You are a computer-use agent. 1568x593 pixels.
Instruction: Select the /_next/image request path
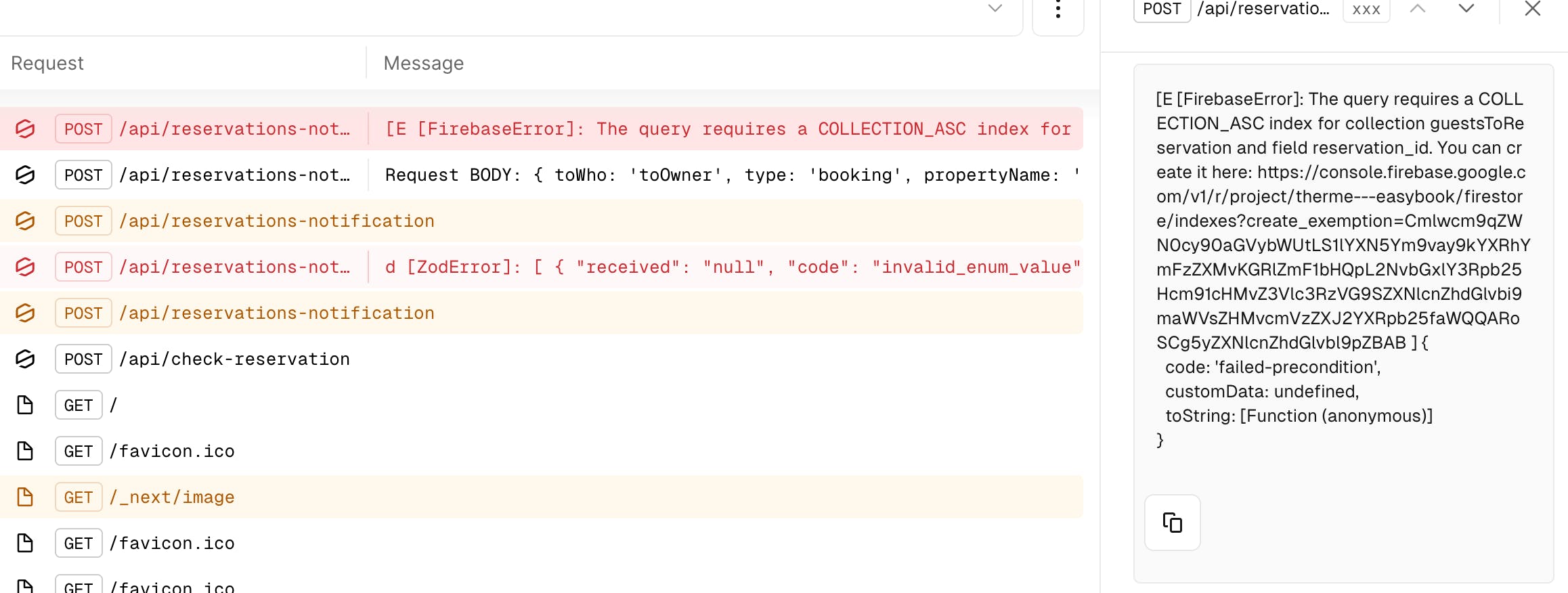(x=172, y=497)
